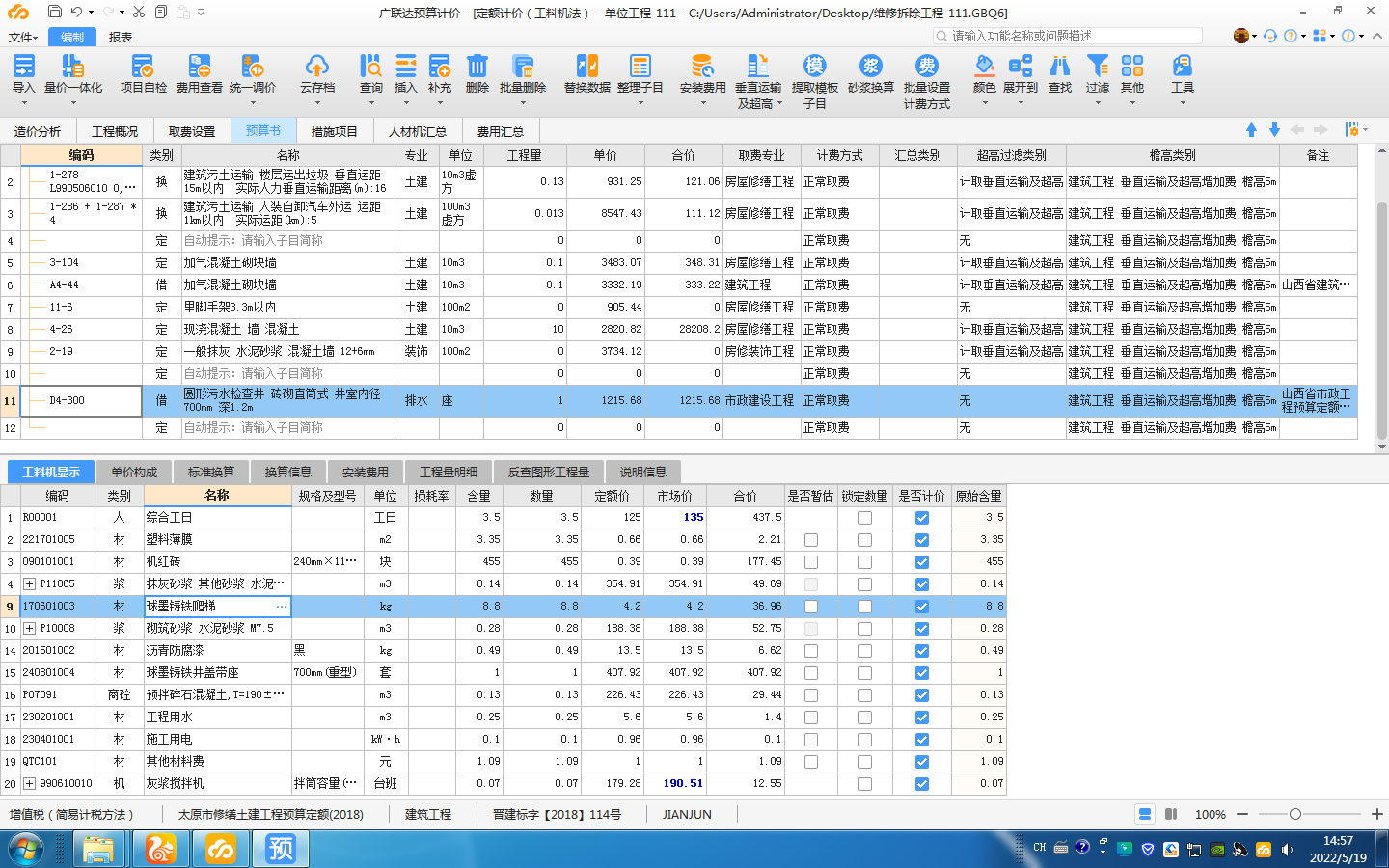Click the 删除 delete trash icon
The height and width of the screenshot is (868, 1389).
pos(477,66)
